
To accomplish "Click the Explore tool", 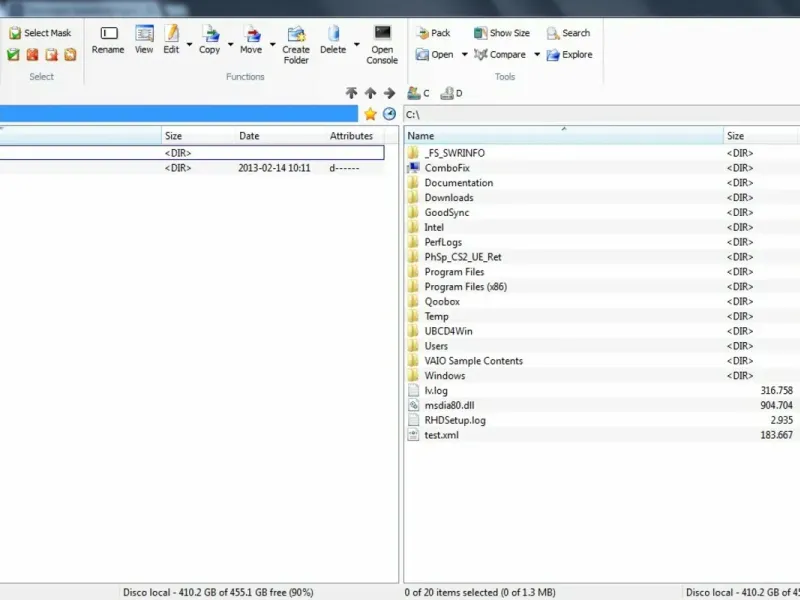I will click(569, 55).
